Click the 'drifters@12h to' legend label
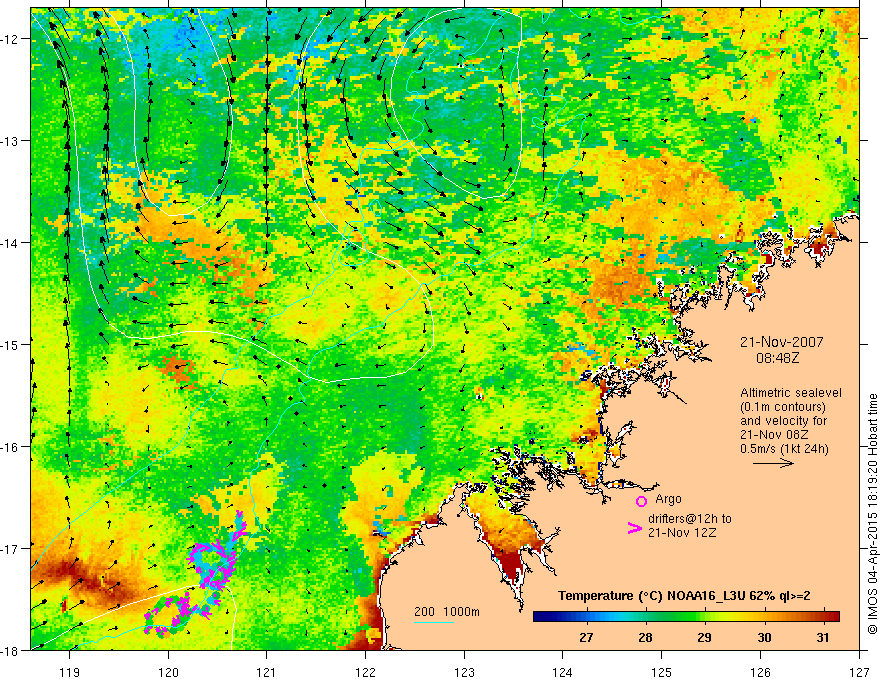 tap(690, 518)
